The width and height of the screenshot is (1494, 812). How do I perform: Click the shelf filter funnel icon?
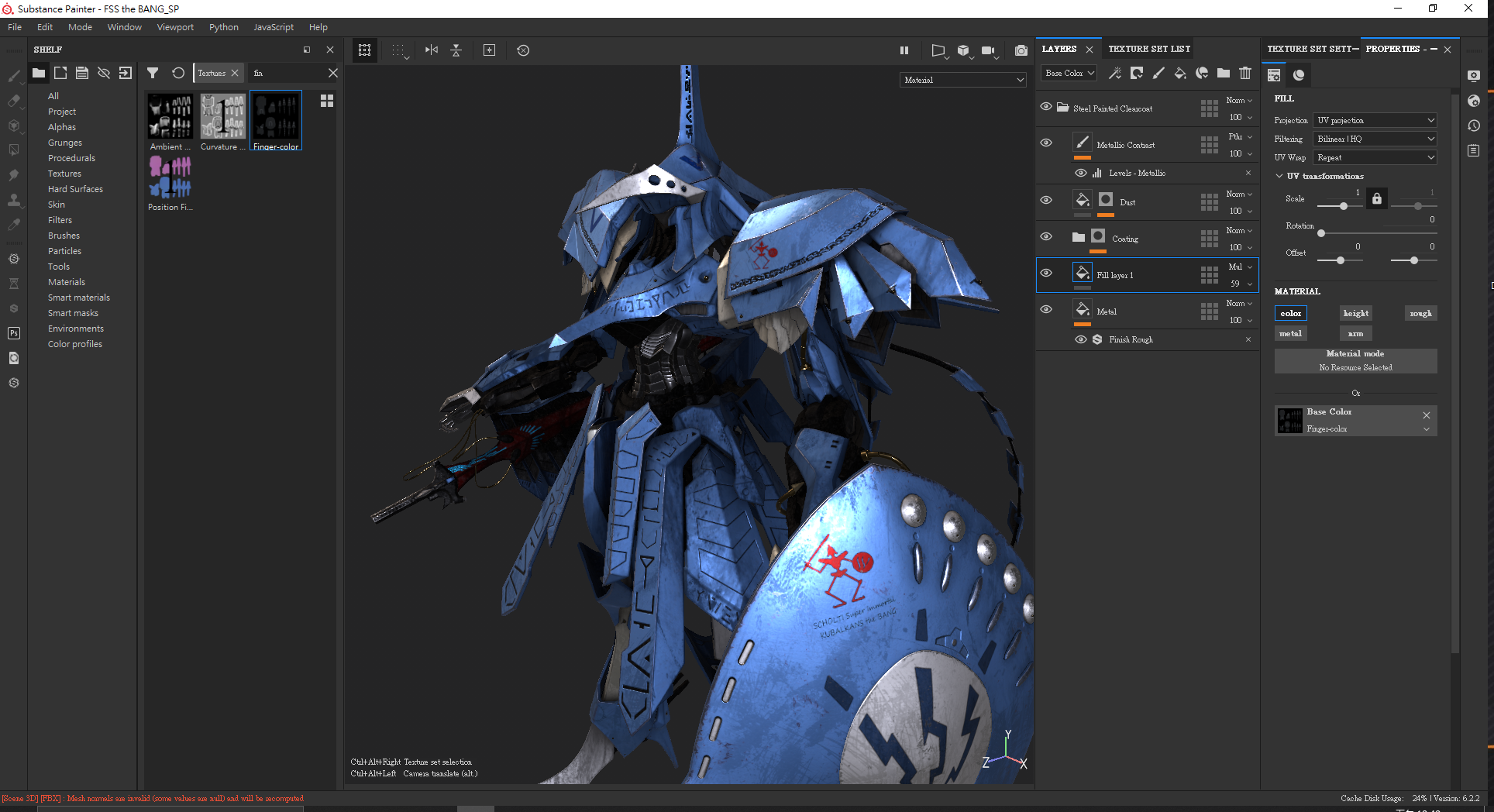pos(153,73)
